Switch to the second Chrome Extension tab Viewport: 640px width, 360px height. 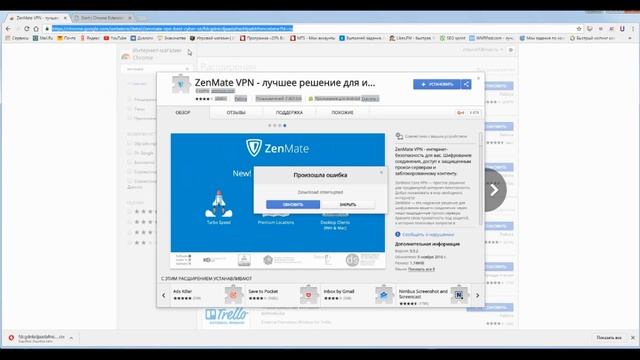pos(101,18)
